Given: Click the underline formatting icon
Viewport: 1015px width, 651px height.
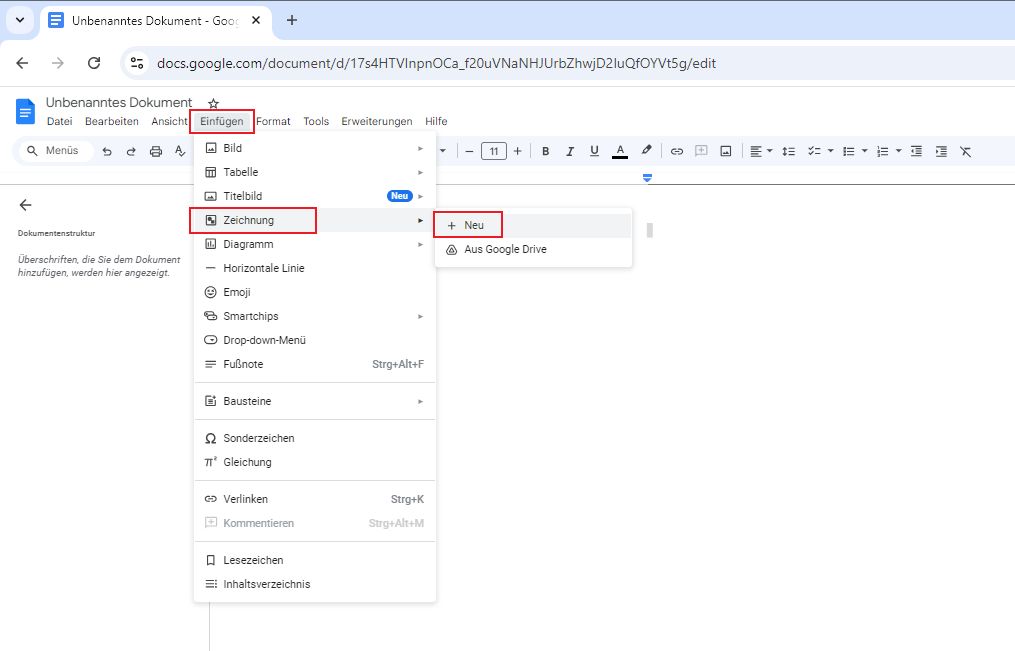Looking at the screenshot, I should (595, 151).
